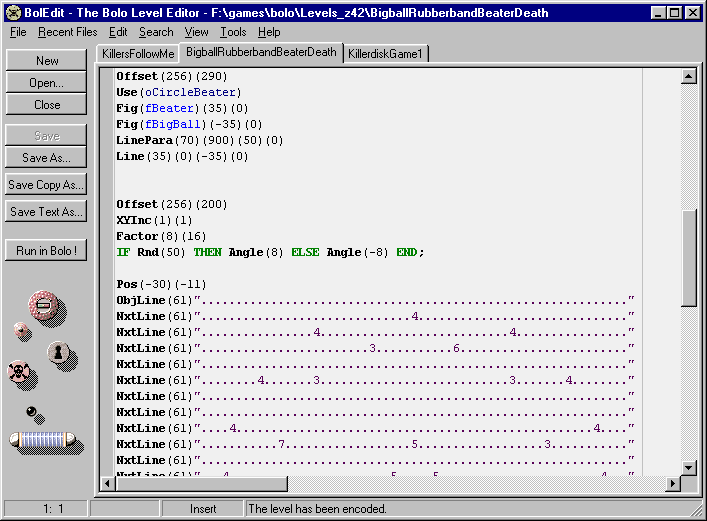Click the IF Rnd(50) THEN Angle line

point(271,252)
